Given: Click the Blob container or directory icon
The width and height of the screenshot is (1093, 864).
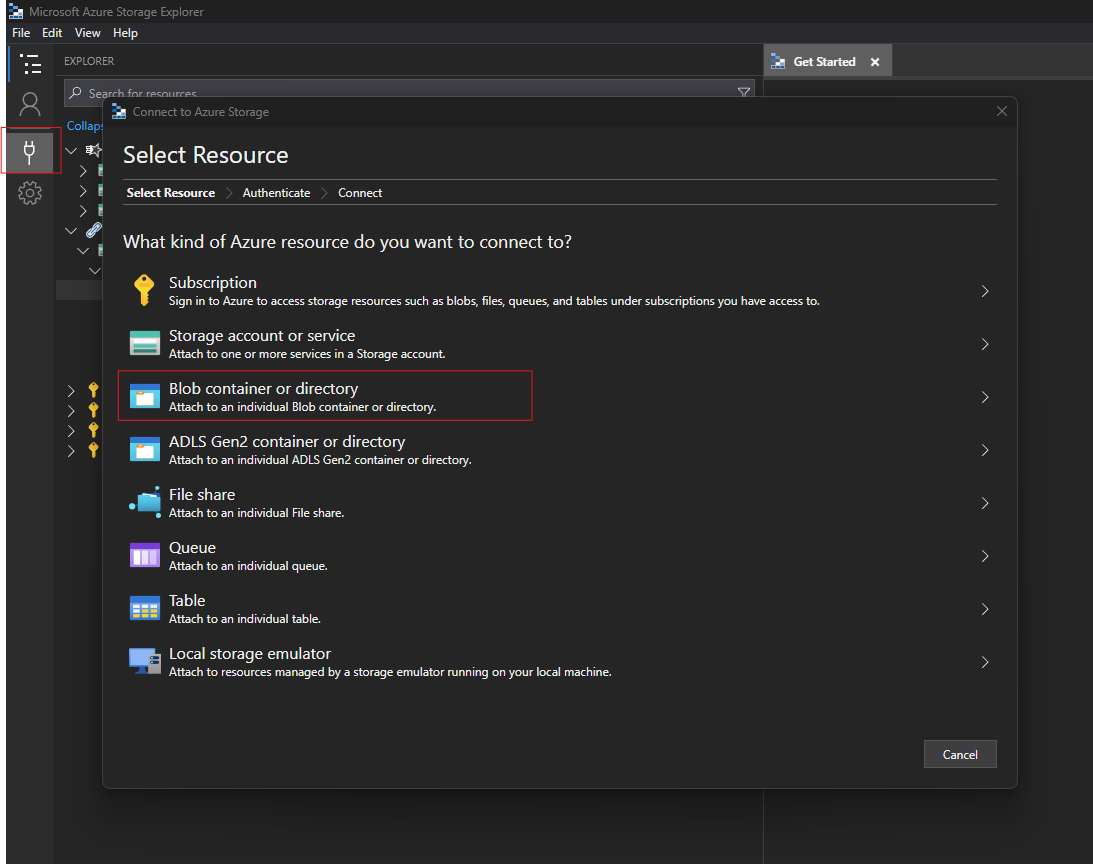Looking at the screenshot, I should [145, 396].
